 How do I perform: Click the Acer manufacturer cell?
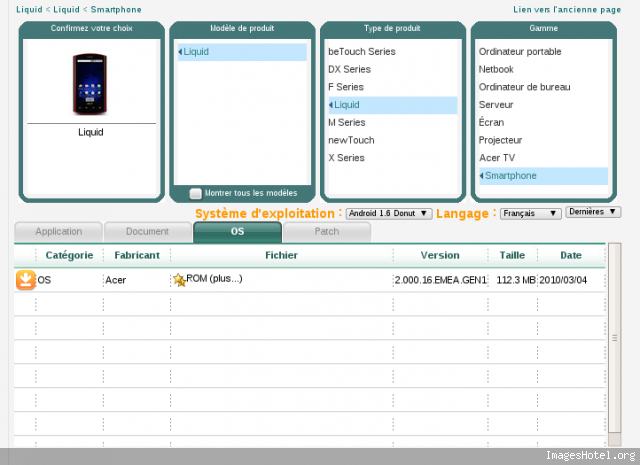click(x=116, y=280)
